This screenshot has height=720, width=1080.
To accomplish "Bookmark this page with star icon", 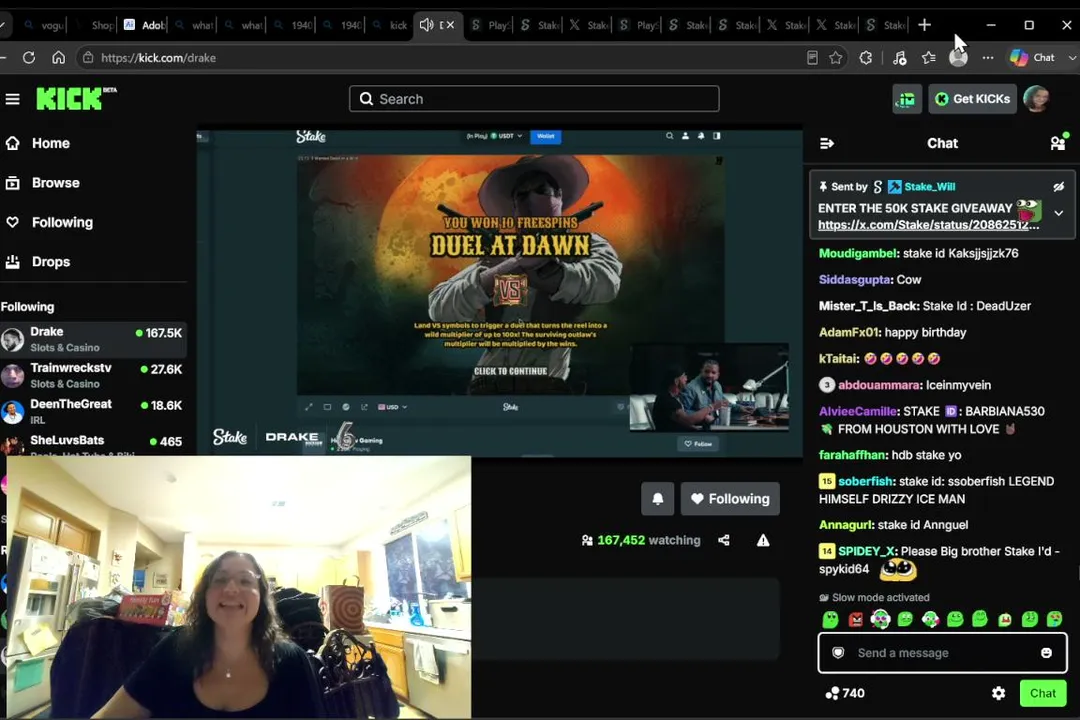I will (x=835, y=58).
